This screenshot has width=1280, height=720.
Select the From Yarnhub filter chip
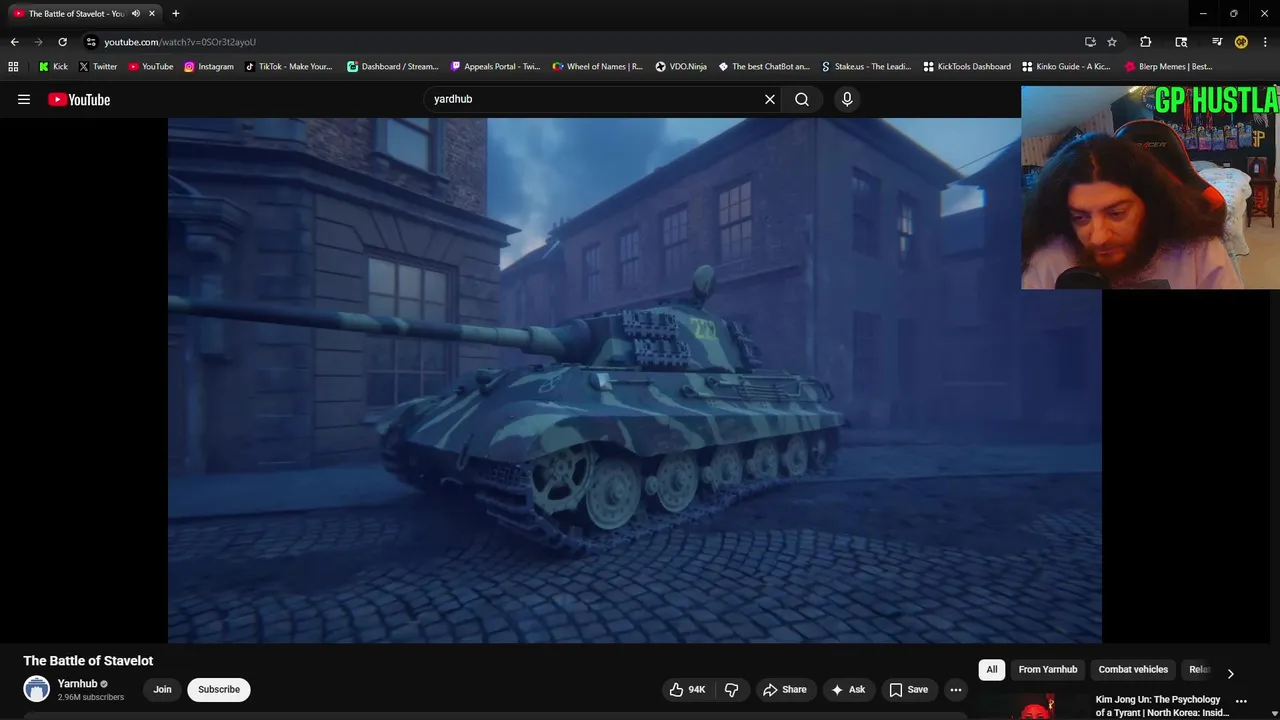pyautogui.click(x=1048, y=670)
